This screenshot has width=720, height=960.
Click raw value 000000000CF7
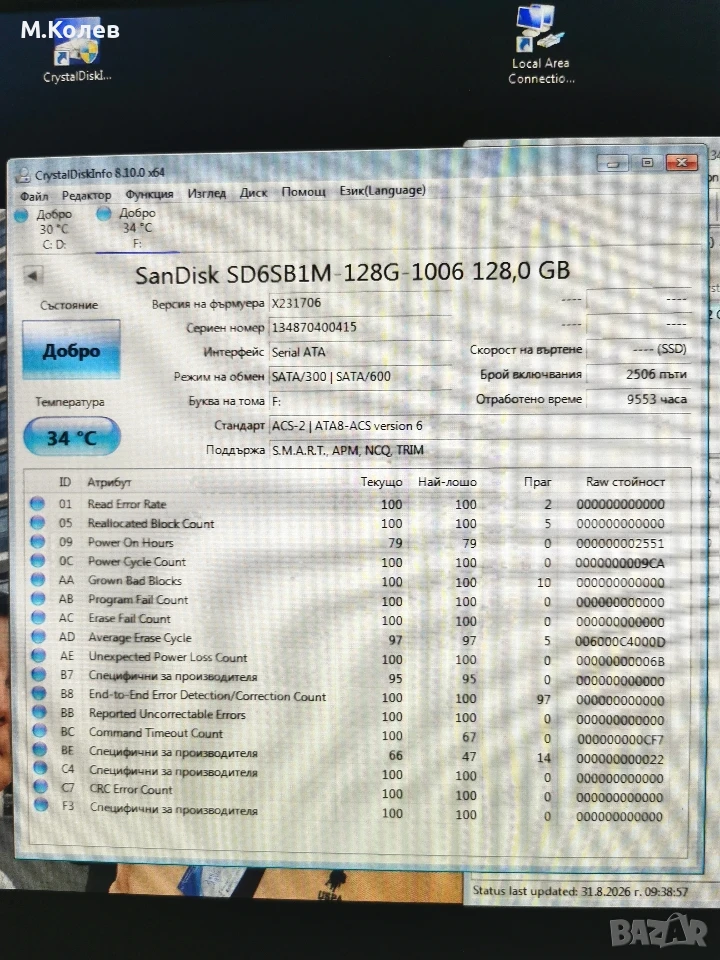(x=620, y=740)
